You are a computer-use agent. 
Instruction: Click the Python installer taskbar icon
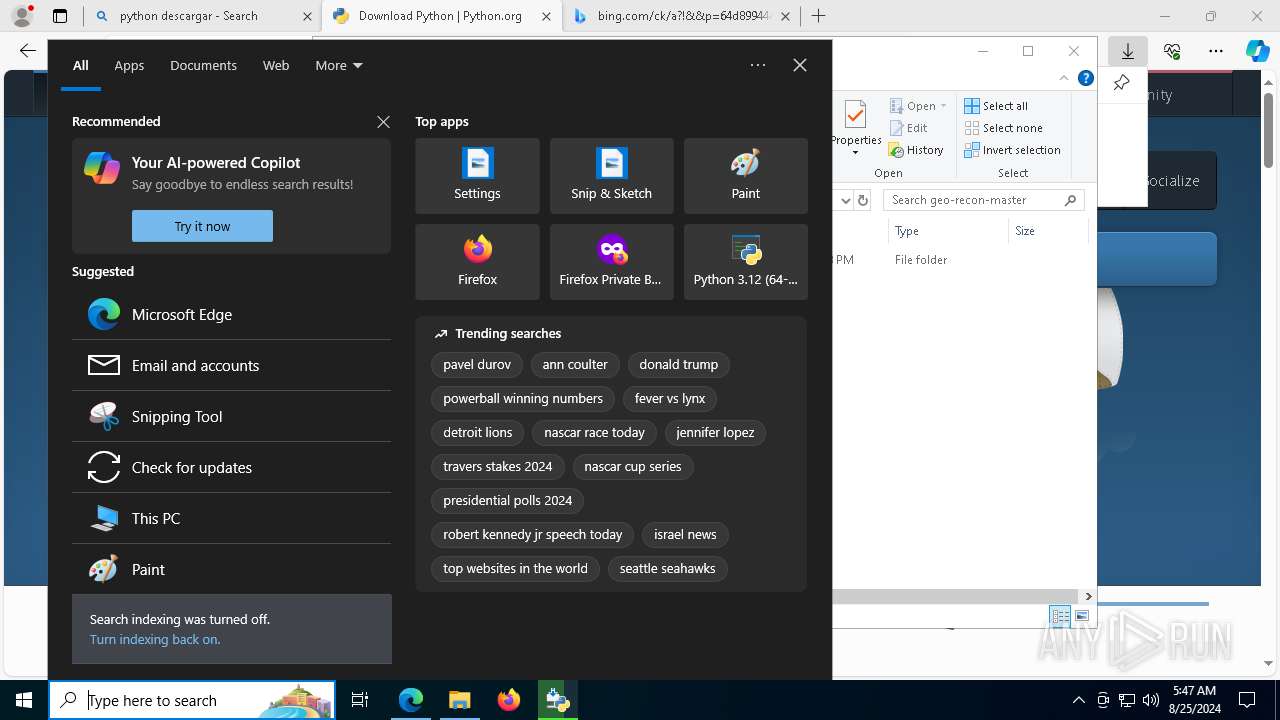[x=557, y=700]
